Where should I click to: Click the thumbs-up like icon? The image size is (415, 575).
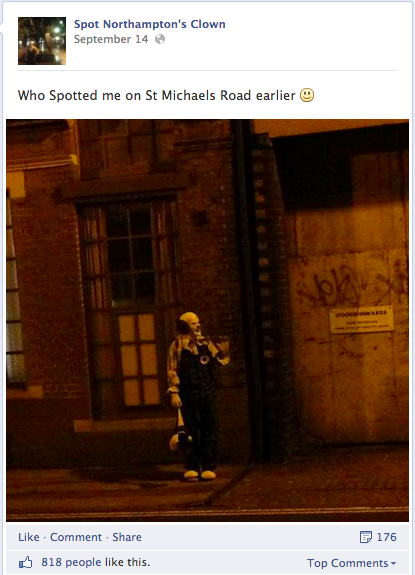25,563
